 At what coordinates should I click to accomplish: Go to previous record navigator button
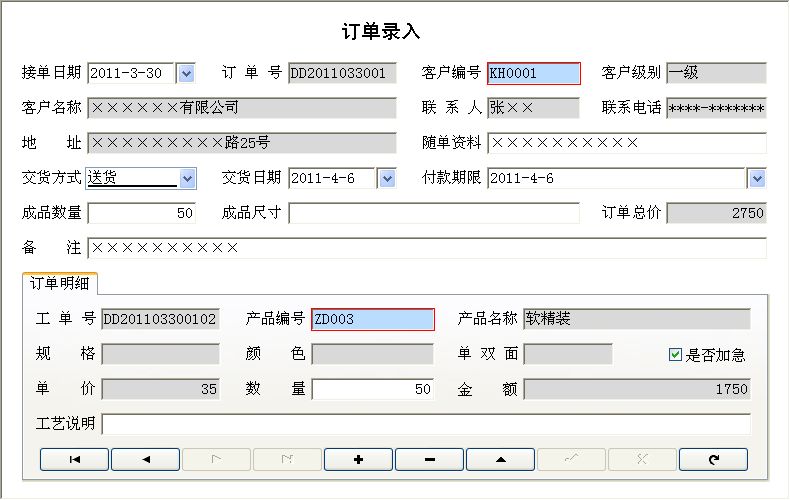pyautogui.click(x=146, y=459)
